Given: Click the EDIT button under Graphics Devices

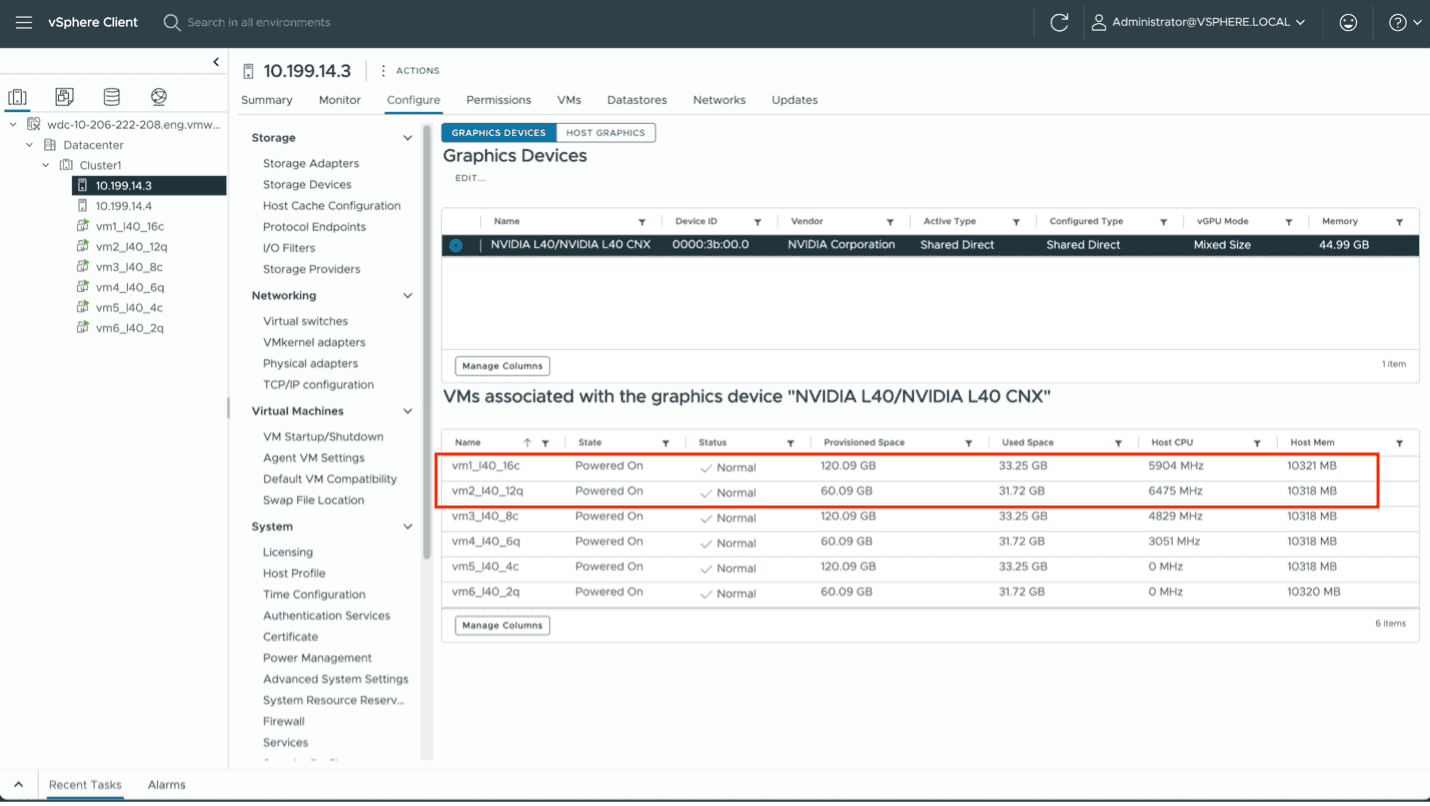Looking at the screenshot, I should (x=469, y=177).
